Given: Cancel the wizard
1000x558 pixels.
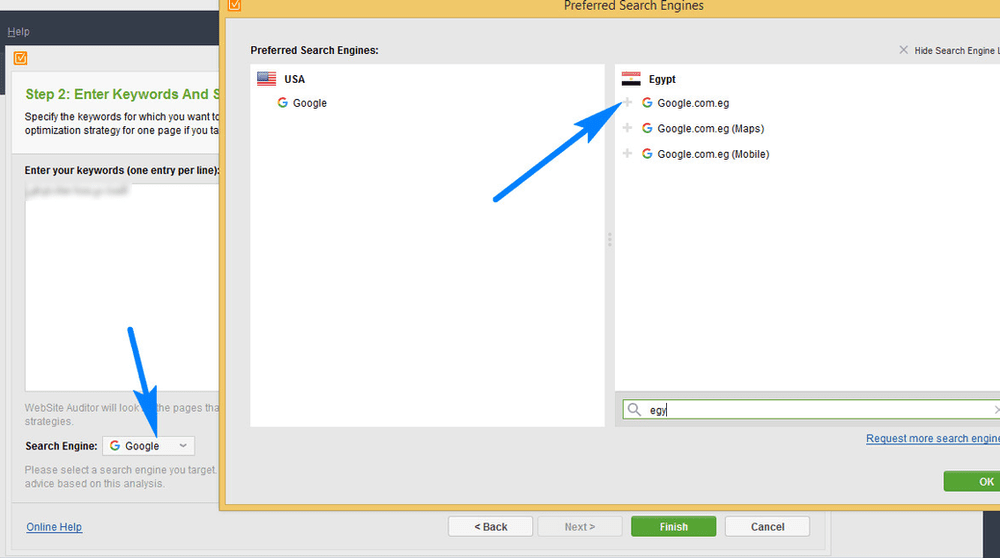Looking at the screenshot, I should tap(767, 527).
